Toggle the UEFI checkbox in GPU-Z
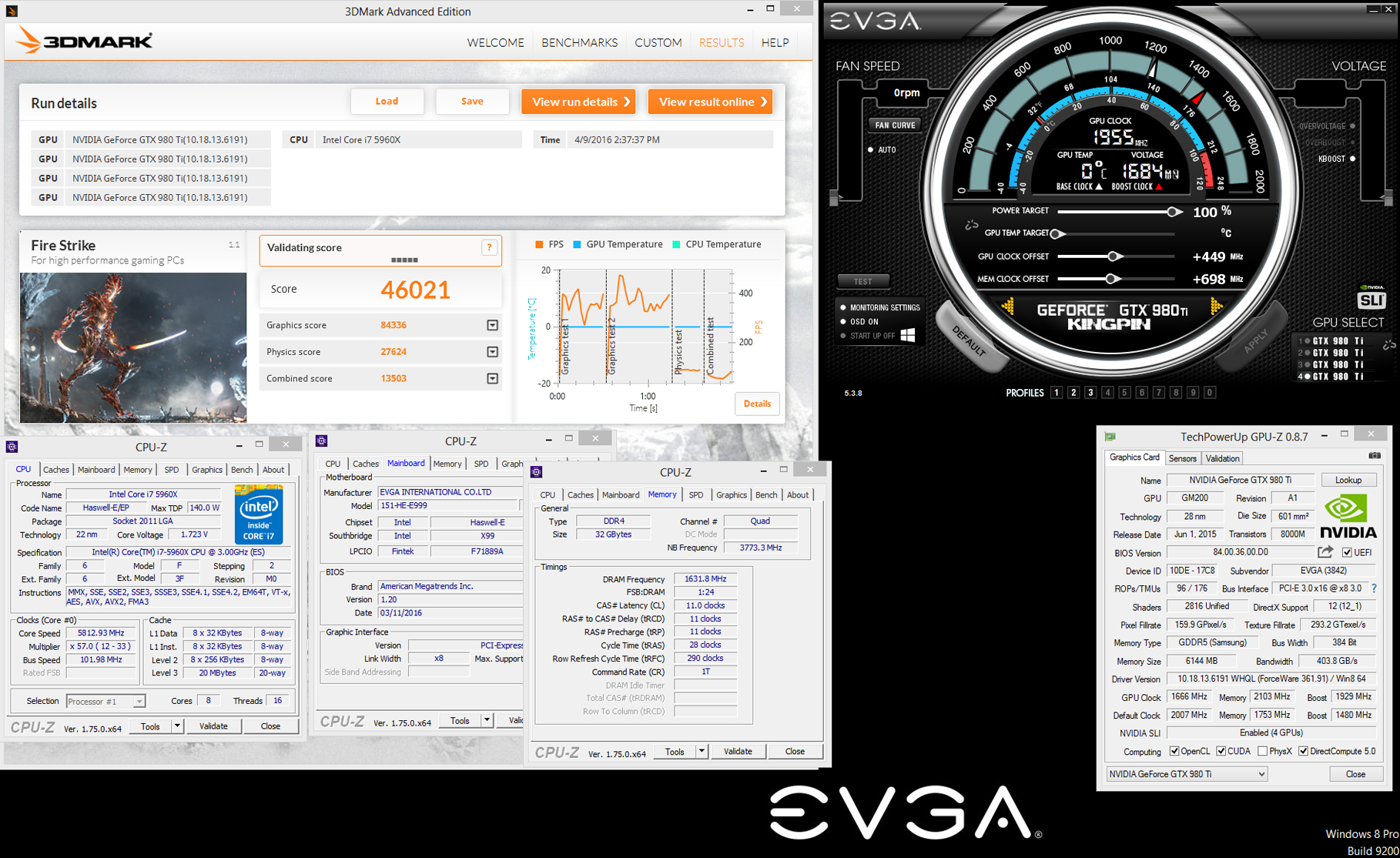Image resolution: width=1400 pixels, height=858 pixels. point(1347,552)
